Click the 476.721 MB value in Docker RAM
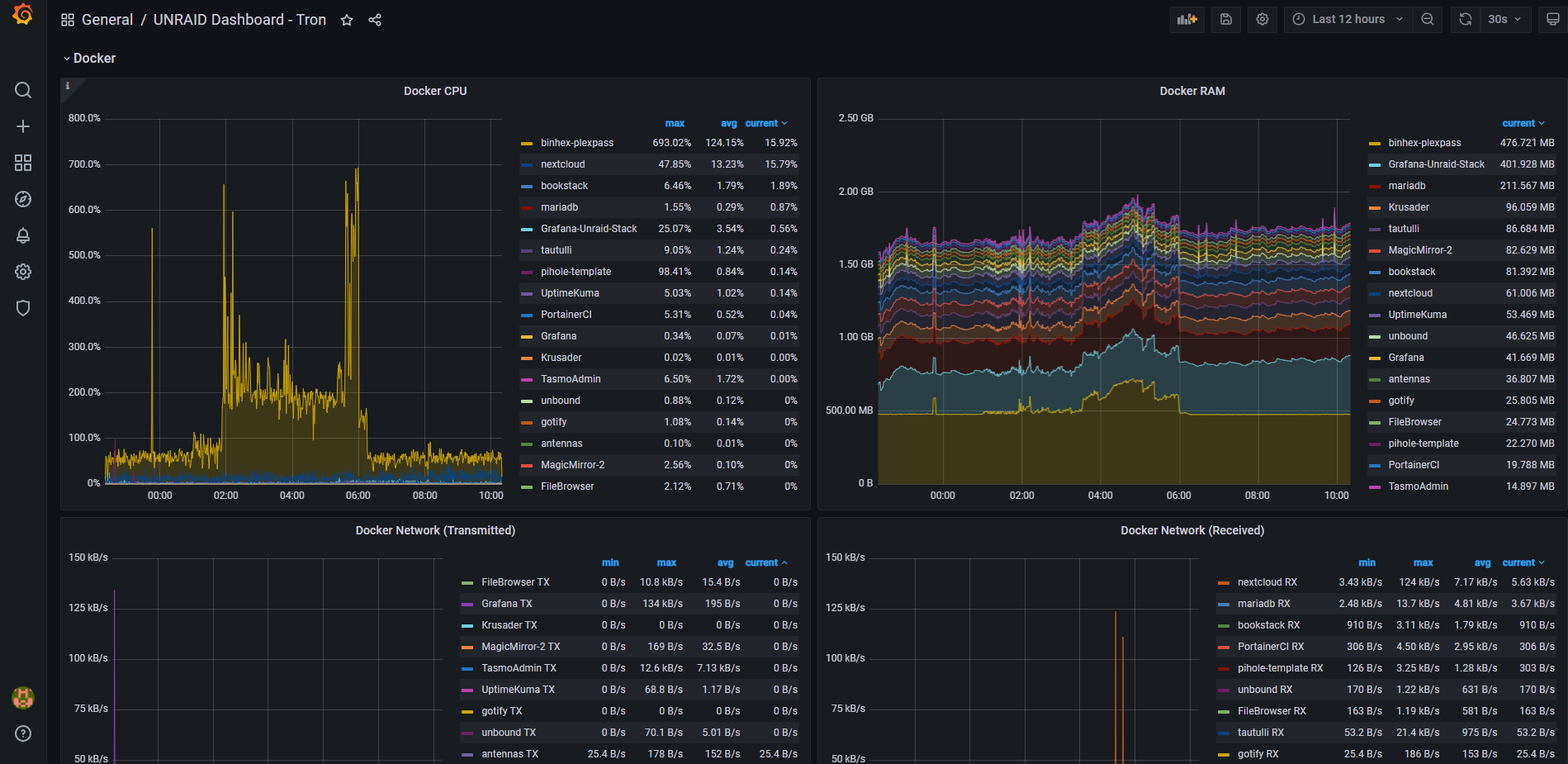The height and width of the screenshot is (764, 1568). coord(1527,143)
